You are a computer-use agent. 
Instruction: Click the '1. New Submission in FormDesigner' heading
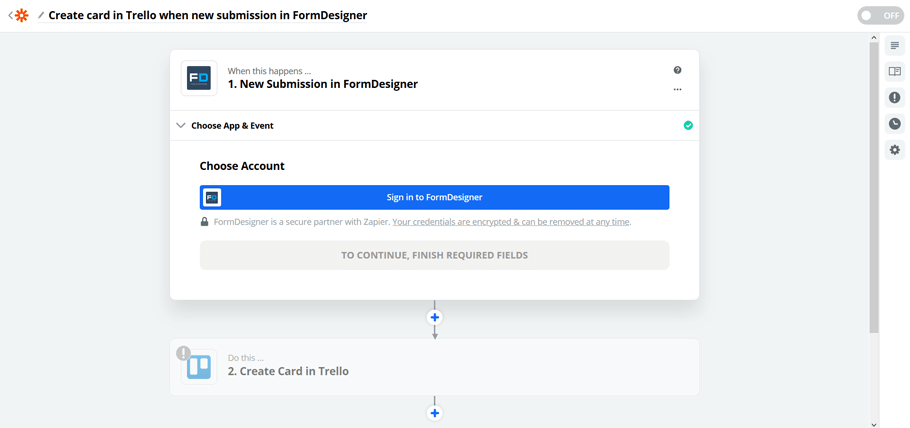coord(323,84)
